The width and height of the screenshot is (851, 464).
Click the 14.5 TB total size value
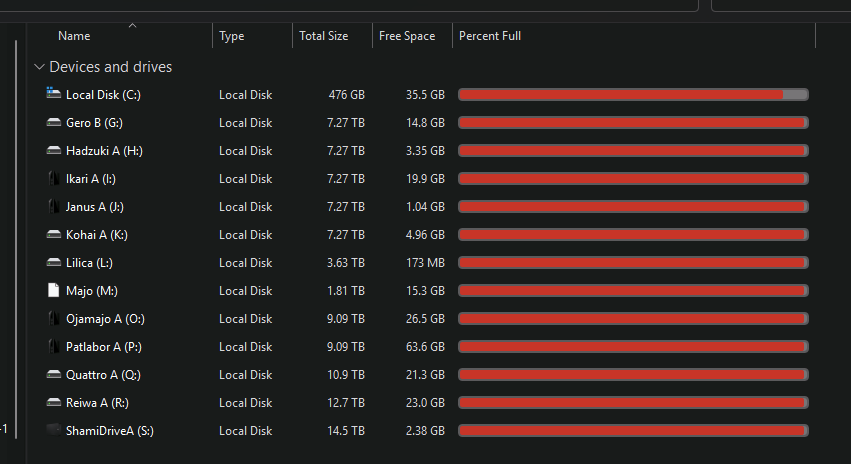[x=346, y=431]
